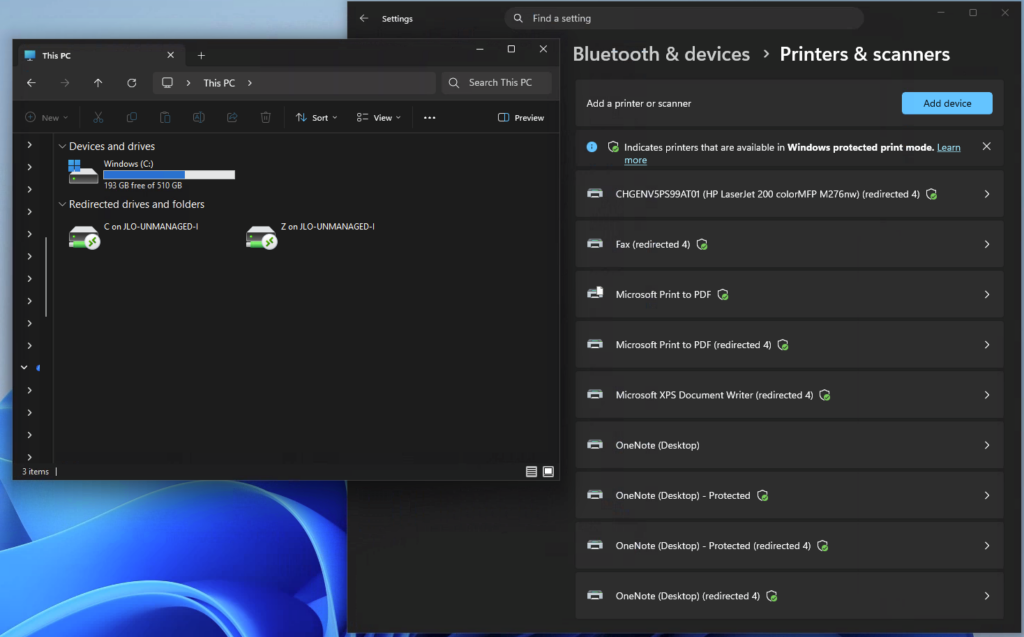Click the Search This PC box

tap(496, 83)
